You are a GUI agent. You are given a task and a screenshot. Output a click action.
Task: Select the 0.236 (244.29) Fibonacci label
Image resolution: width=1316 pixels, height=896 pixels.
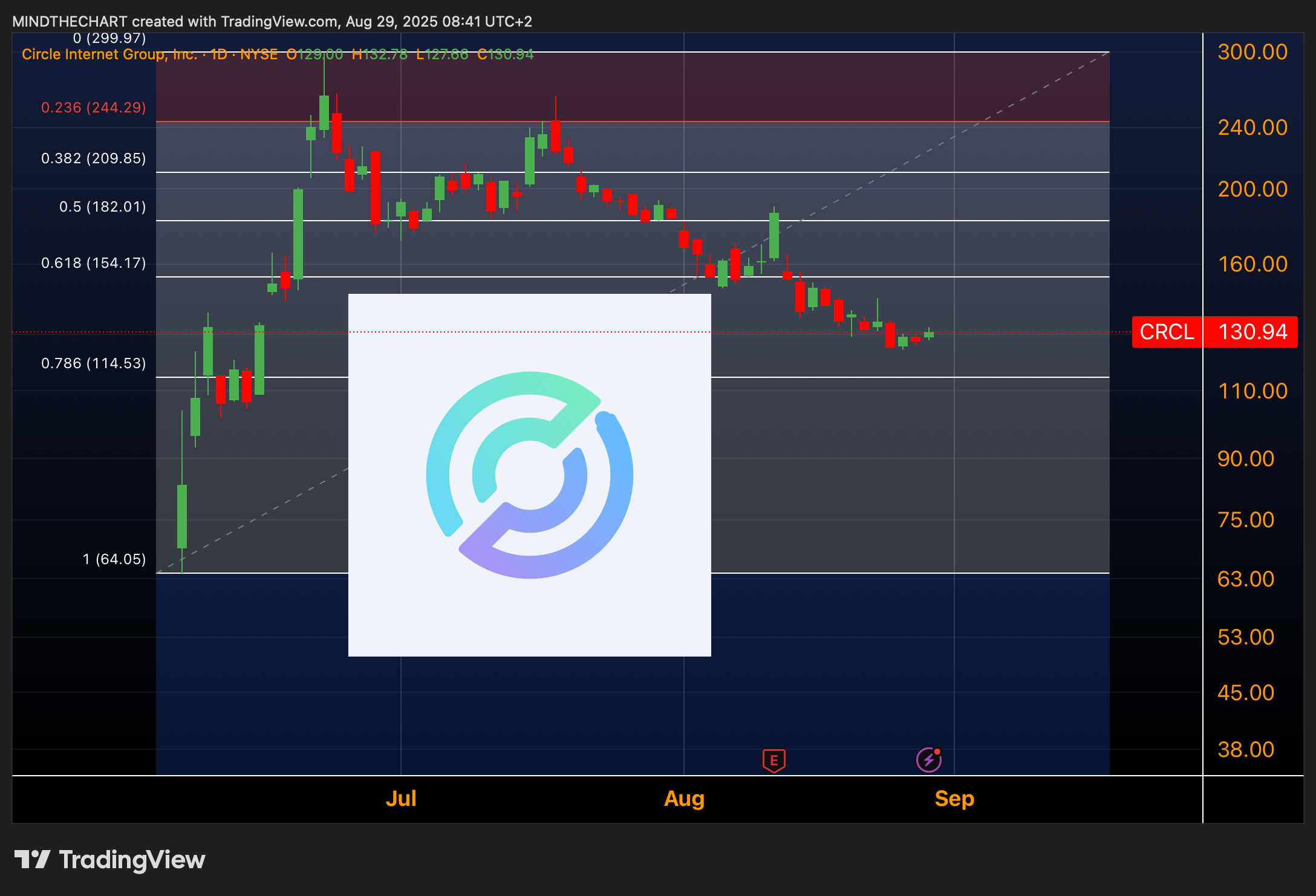pyautogui.click(x=93, y=108)
